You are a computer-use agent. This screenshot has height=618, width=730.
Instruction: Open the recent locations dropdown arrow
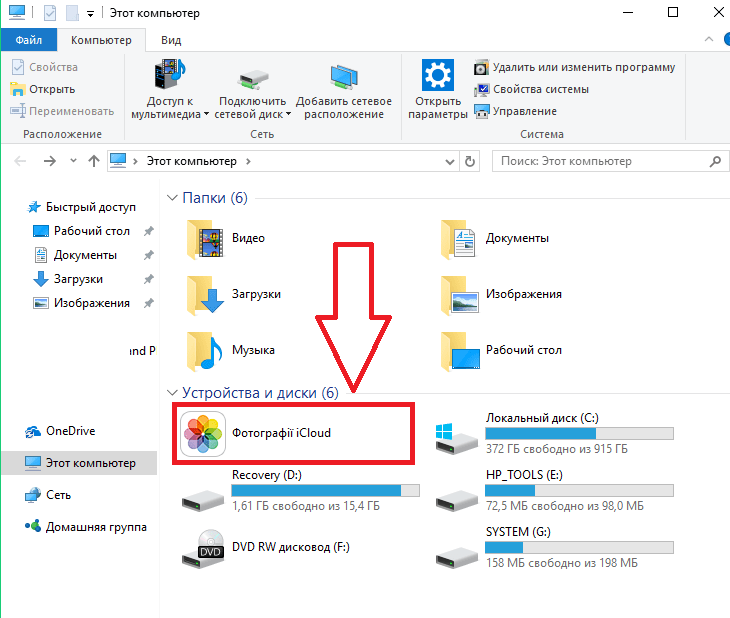[x=73, y=161]
